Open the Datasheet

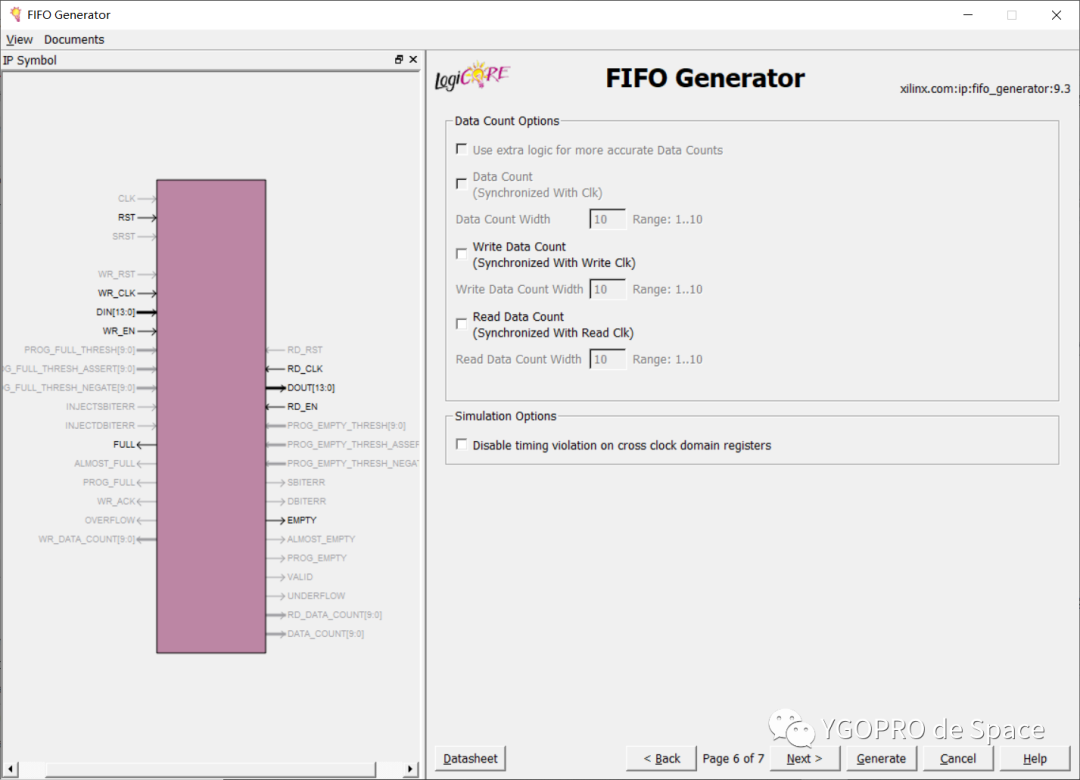tap(470, 759)
